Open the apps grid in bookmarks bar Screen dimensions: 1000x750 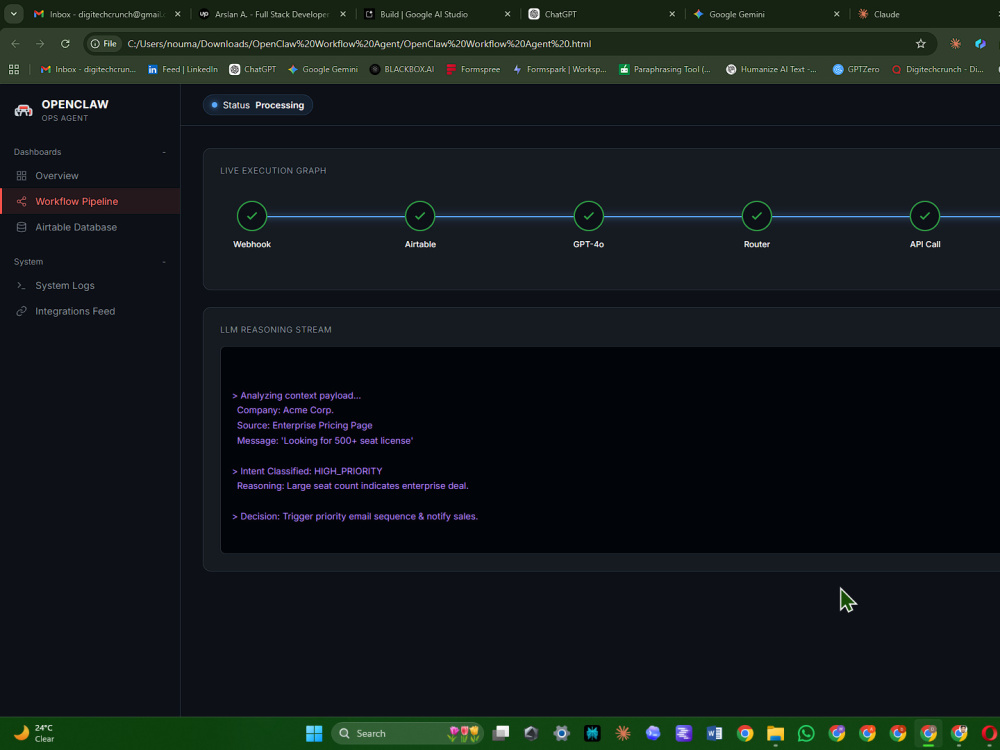tap(13, 70)
